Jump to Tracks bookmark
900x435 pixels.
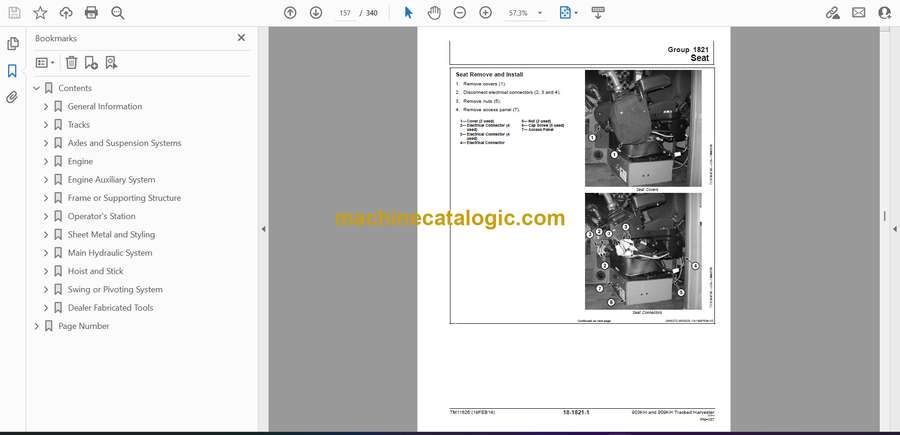[79, 125]
